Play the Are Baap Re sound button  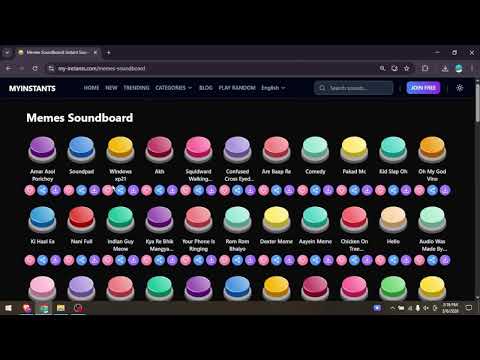(x=276, y=149)
